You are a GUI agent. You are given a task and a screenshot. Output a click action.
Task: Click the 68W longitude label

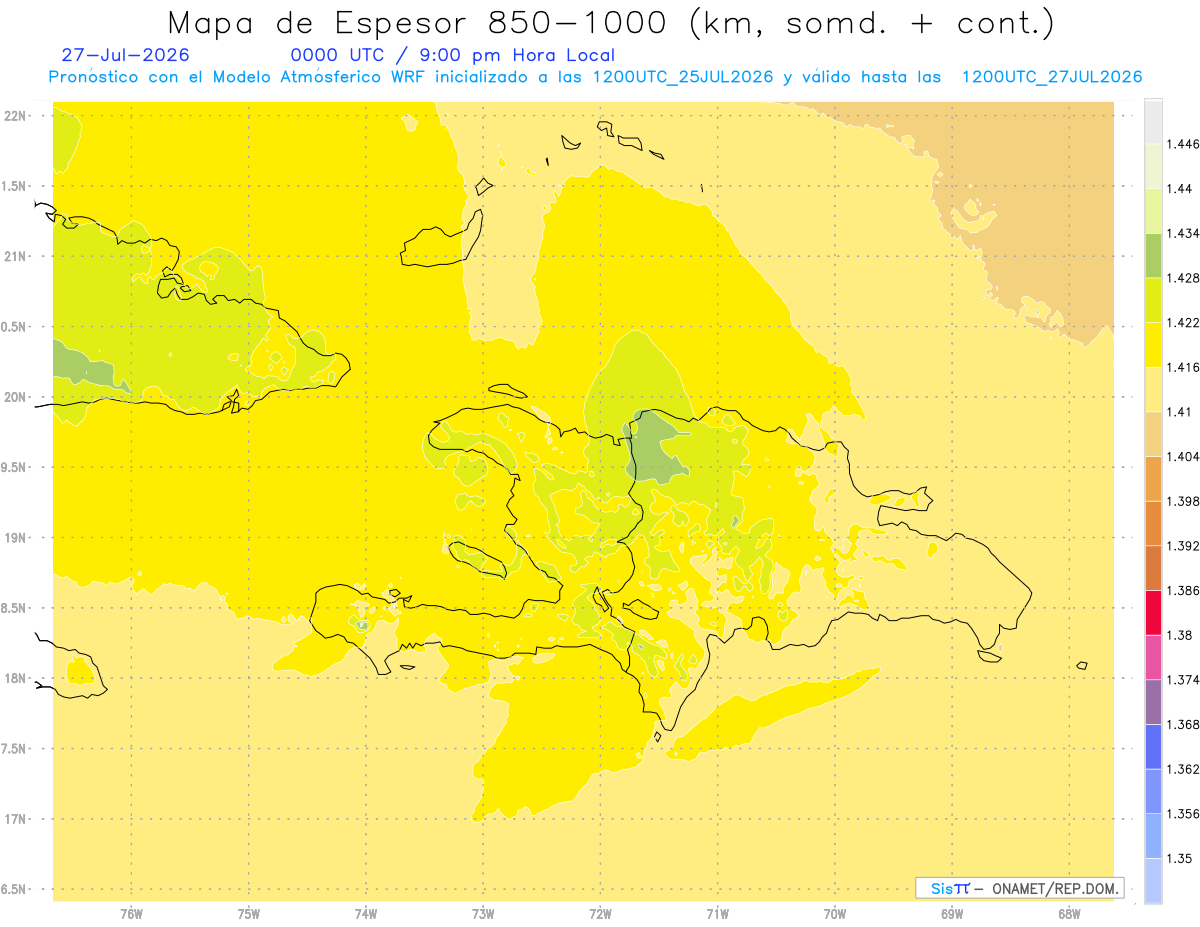pyautogui.click(x=1069, y=914)
